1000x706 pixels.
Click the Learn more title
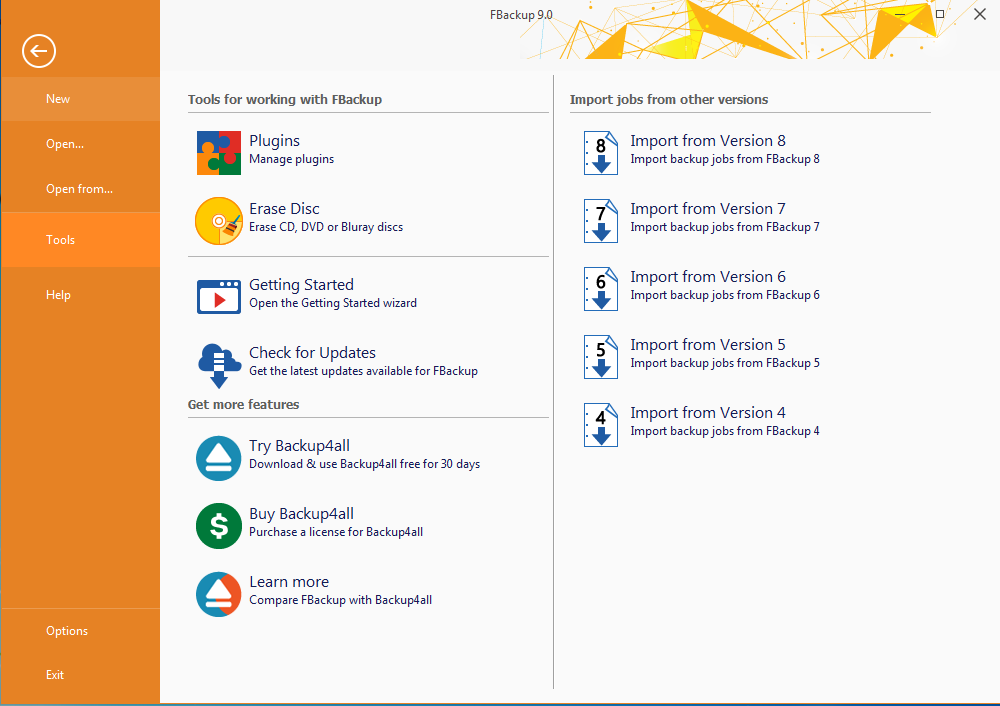coord(289,582)
